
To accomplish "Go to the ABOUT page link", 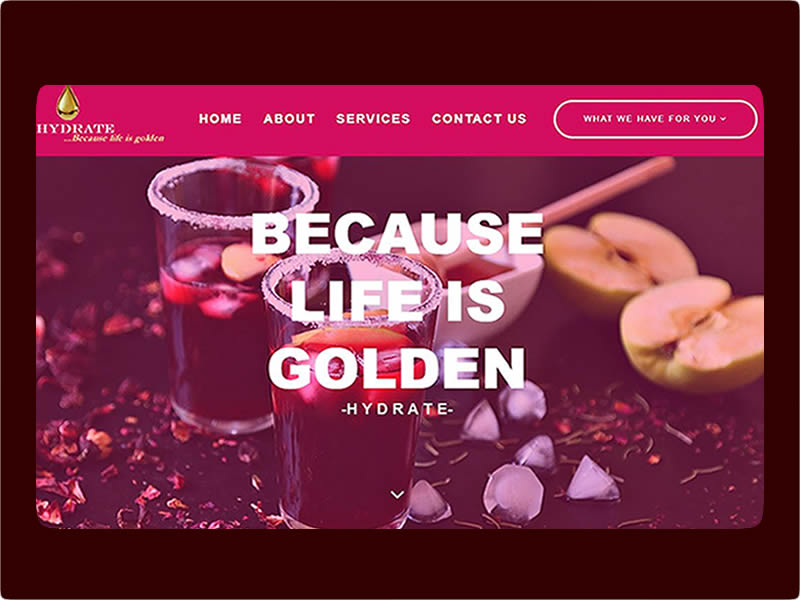I will coord(289,119).
